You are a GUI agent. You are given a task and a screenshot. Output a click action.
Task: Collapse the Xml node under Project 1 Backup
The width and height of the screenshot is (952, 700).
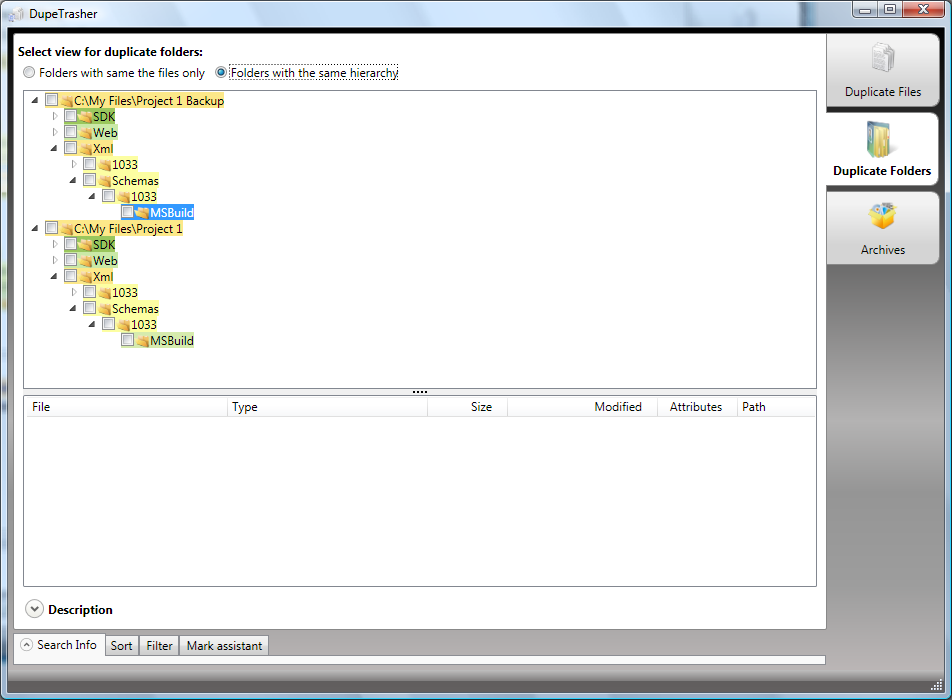coord(54,148)
